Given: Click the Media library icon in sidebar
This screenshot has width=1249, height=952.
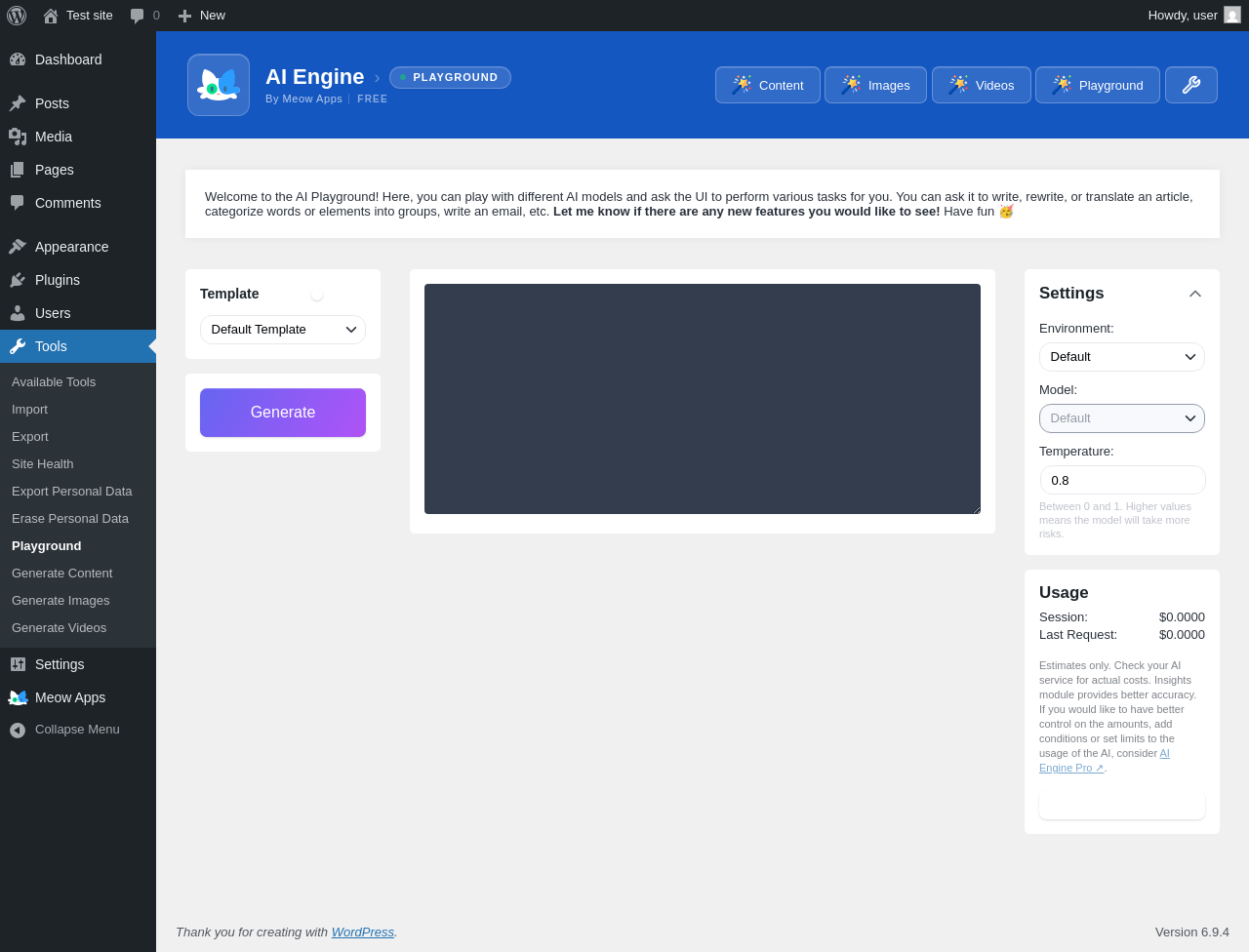Looking at the screenshot, I should click(x=18, y=137).
